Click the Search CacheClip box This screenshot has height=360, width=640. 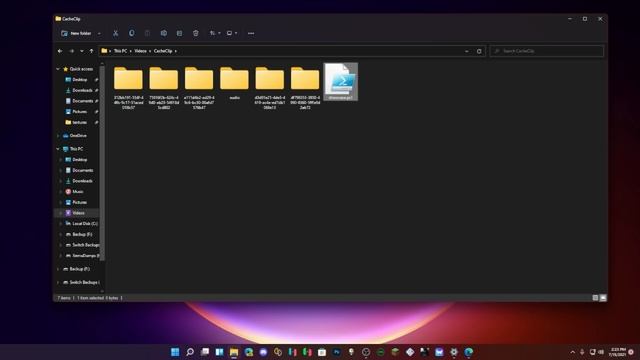[x=547, y=51]
